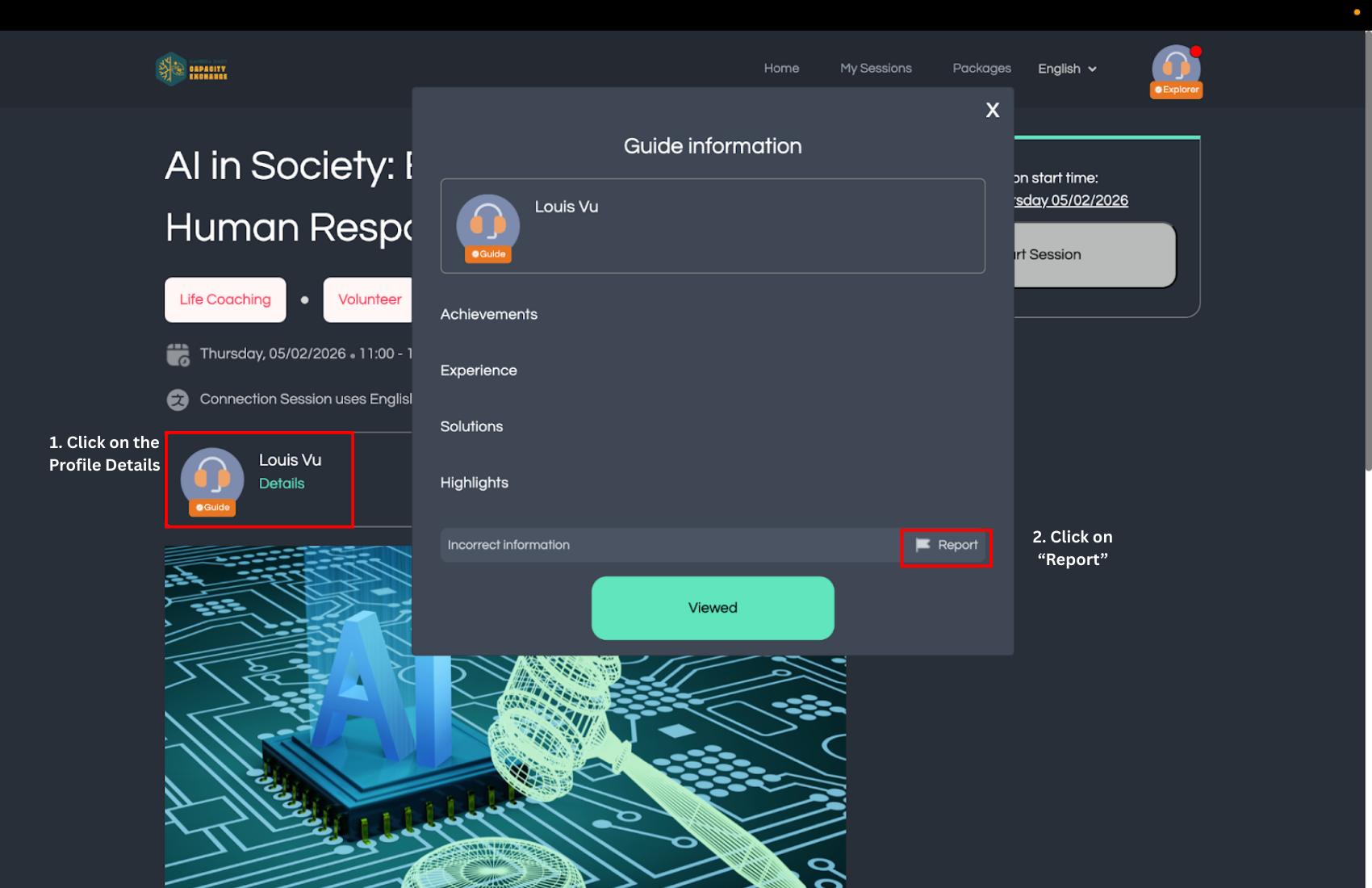Click the Guide avatar beside Details link

(212, 479)
